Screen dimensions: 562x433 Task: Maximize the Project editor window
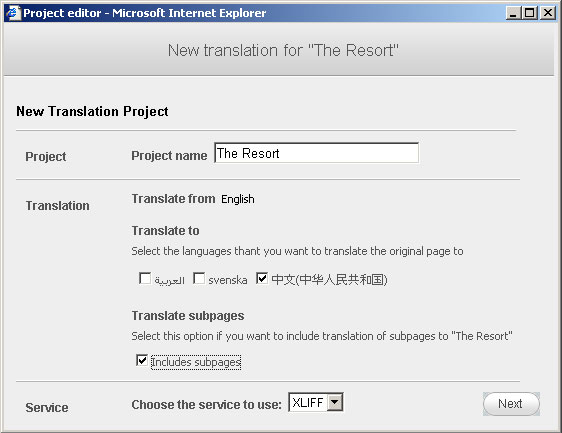coord(530,13)
